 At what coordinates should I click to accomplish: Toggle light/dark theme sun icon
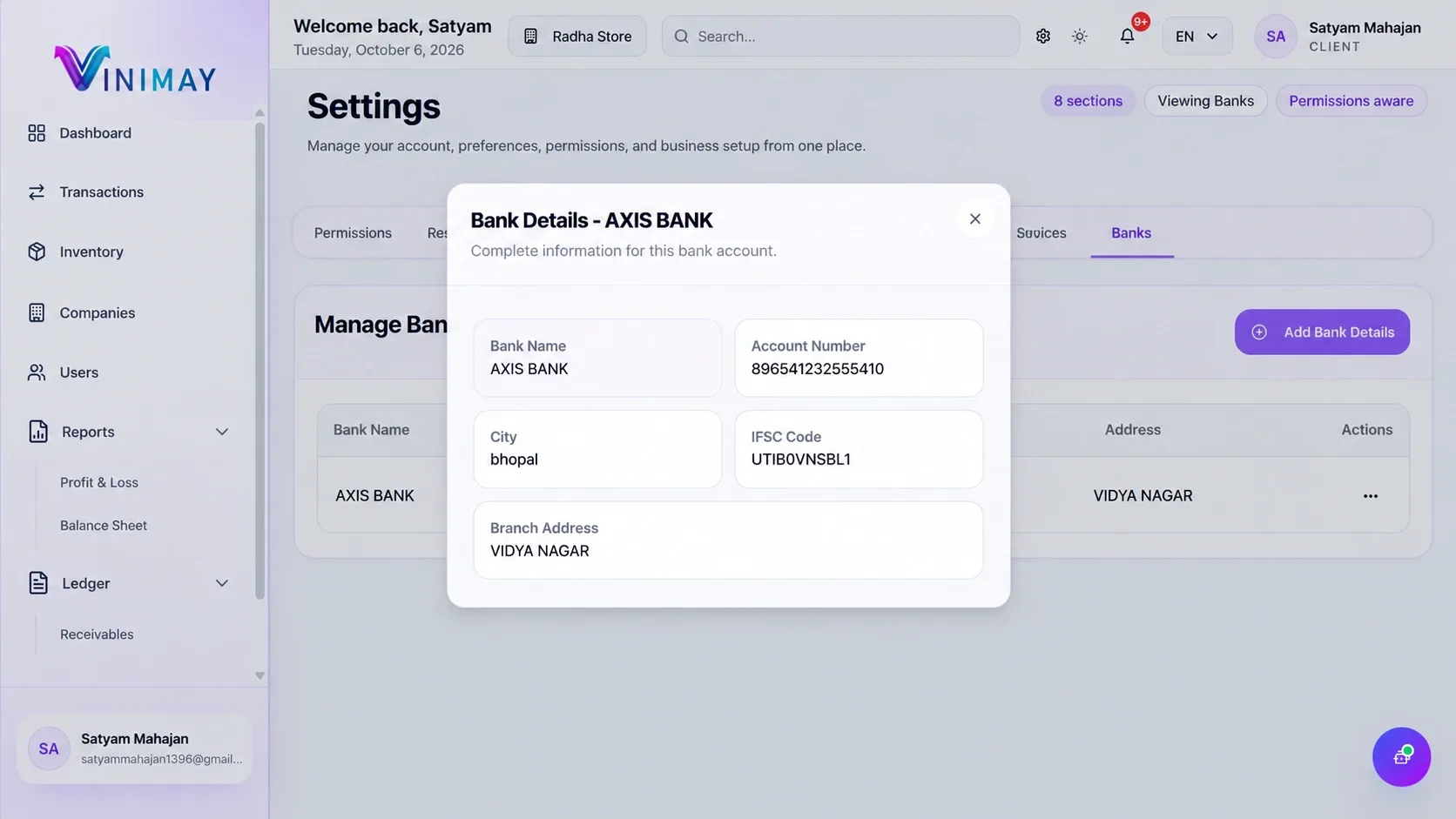[1080, 37]
